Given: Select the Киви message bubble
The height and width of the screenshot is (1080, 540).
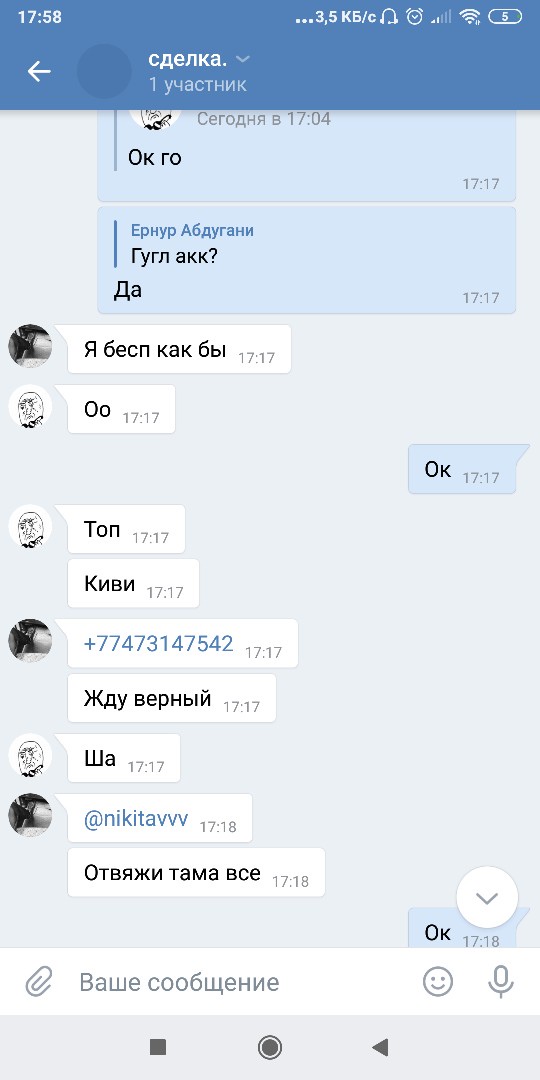Looking at the screenshot, I should pos(134,583).
